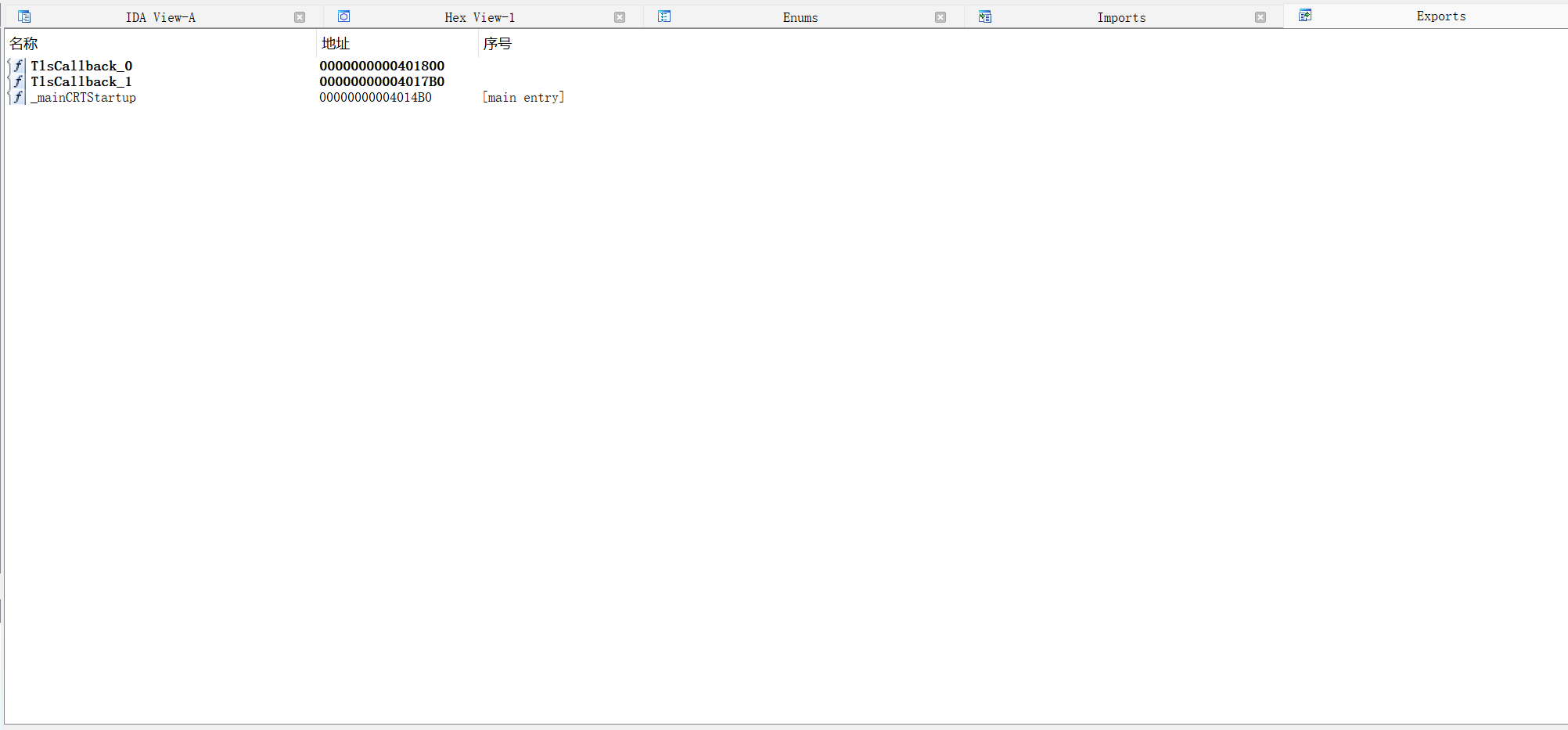Click the Imports tab icon
This screenshot has width=1568, height=730.
coord(985,16)
